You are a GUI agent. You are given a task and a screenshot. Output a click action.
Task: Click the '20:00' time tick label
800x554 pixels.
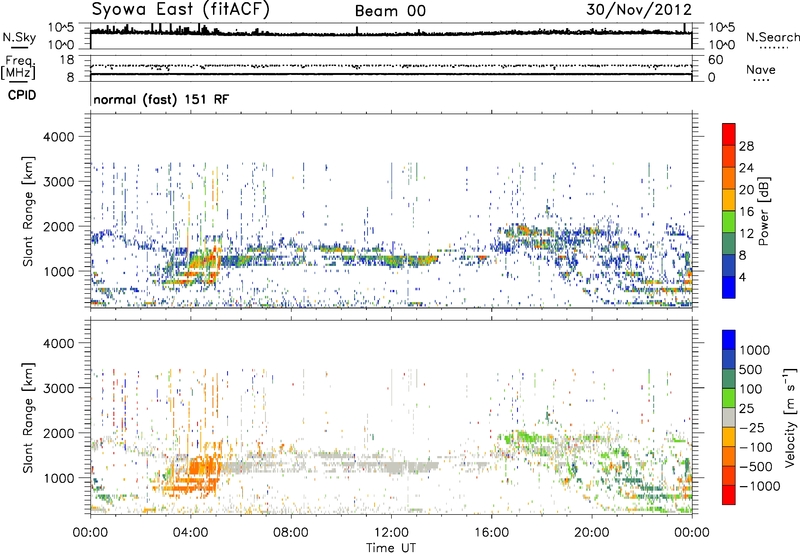pos(591,533)
